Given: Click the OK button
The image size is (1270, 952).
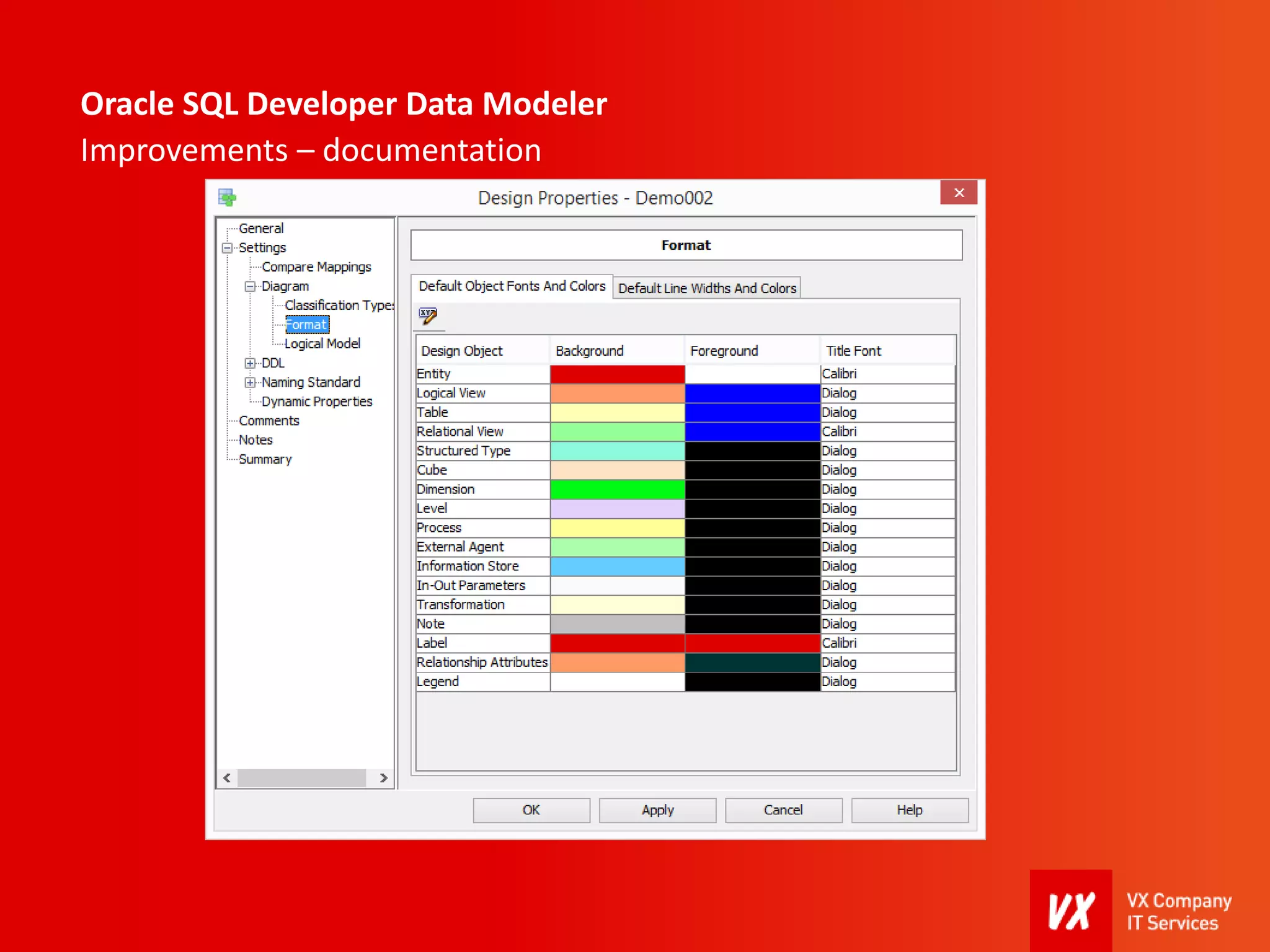Looking at the screenshot, I should pos(531,810).
